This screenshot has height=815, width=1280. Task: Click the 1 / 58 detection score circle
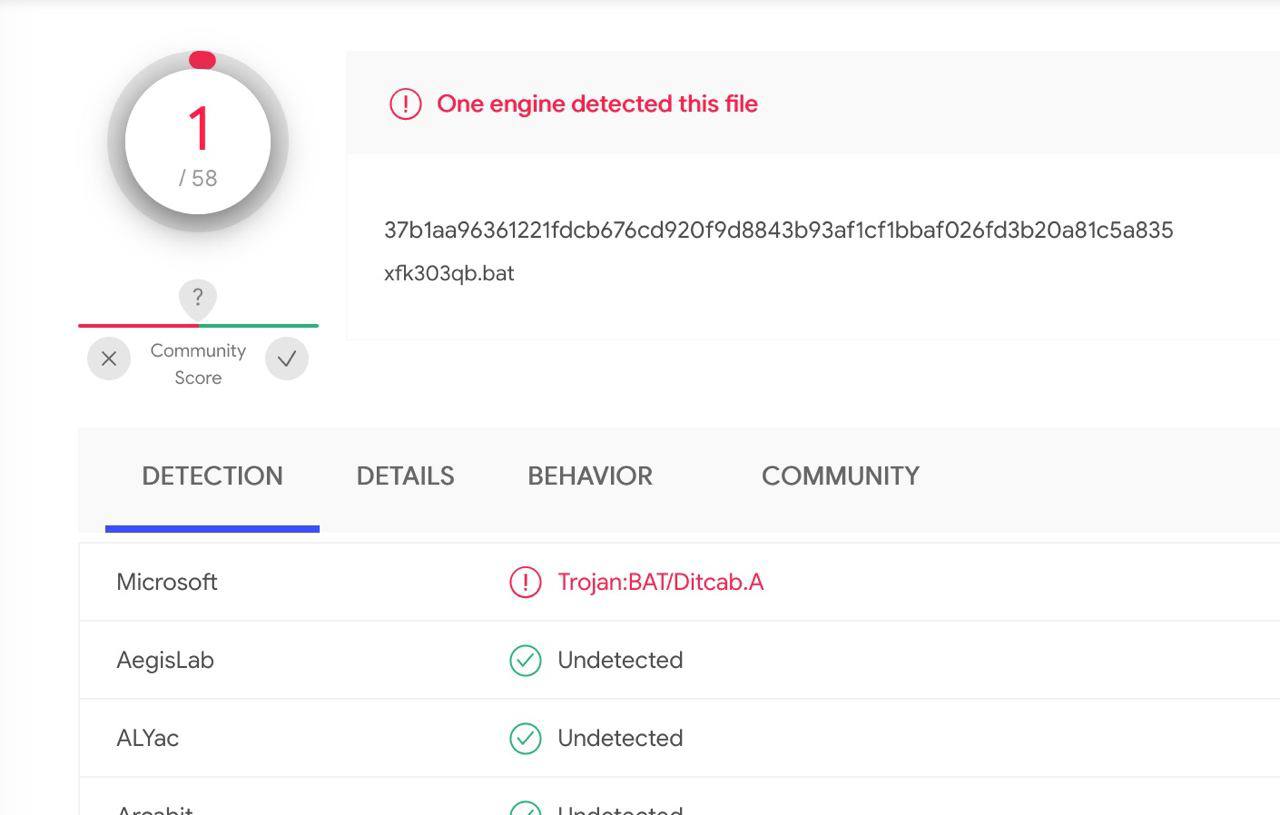click(198, 142)
